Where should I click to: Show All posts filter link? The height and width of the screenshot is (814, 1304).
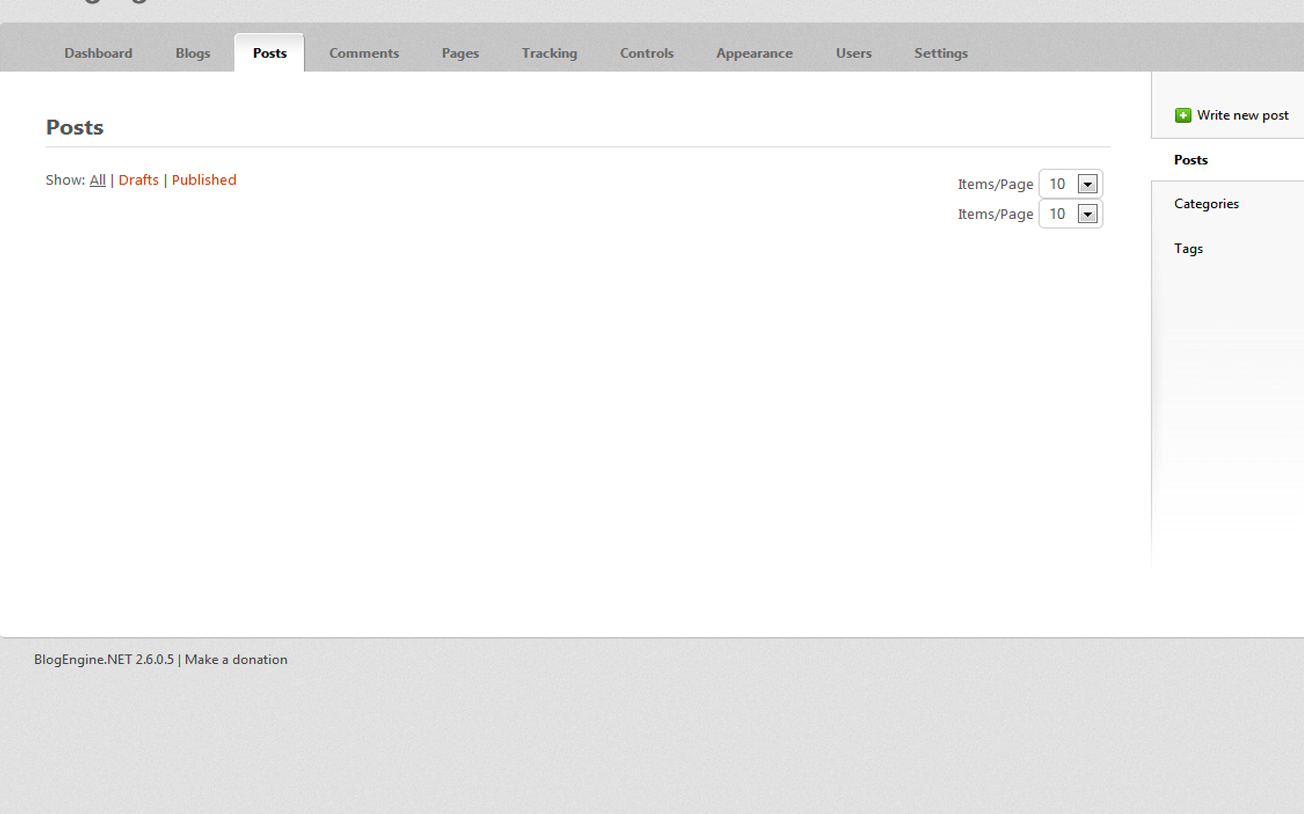pyautogui.click(x=97, y=180)
